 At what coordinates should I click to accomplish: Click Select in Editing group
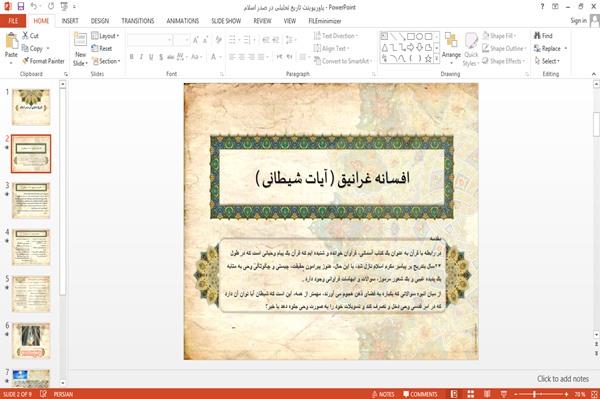click(x=547, y=61)
